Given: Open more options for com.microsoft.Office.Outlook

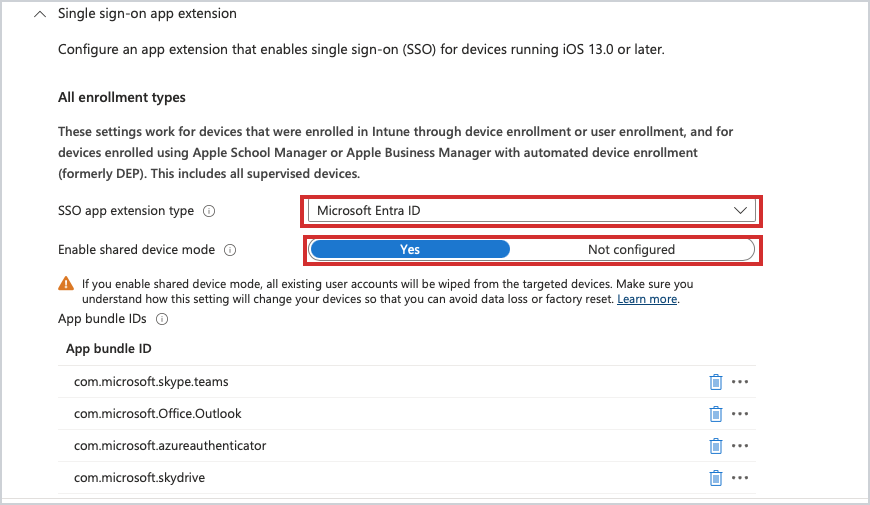Looking at the screenshot, I should click(740, 414).
